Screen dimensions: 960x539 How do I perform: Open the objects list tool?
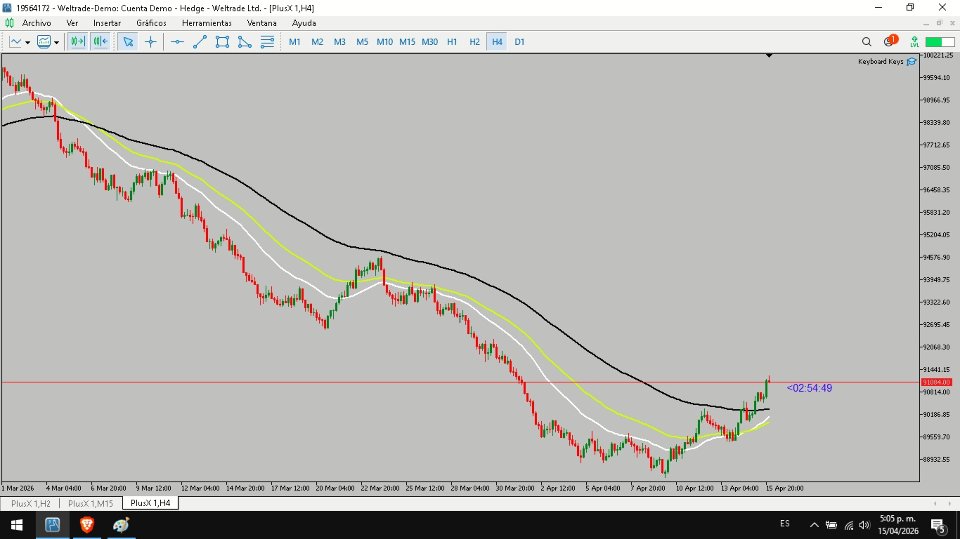click(x=268, y=42)
